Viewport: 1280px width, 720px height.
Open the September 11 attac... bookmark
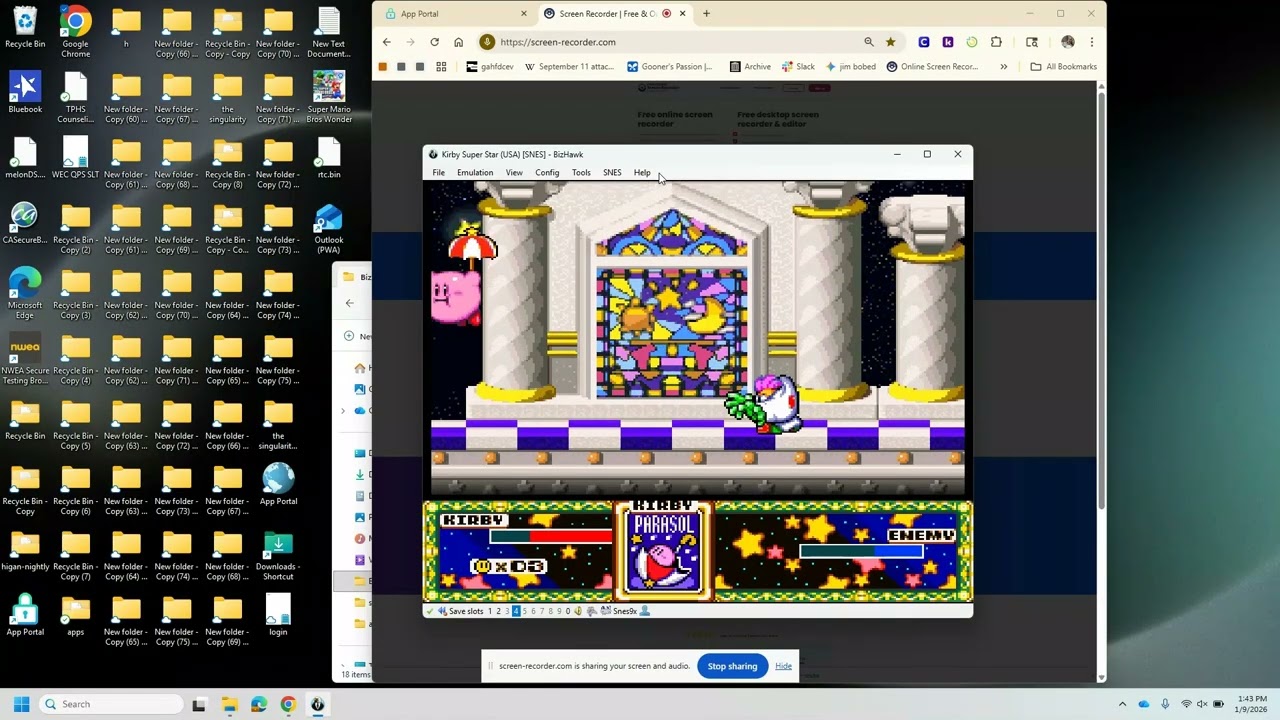(x=571, y=67)
